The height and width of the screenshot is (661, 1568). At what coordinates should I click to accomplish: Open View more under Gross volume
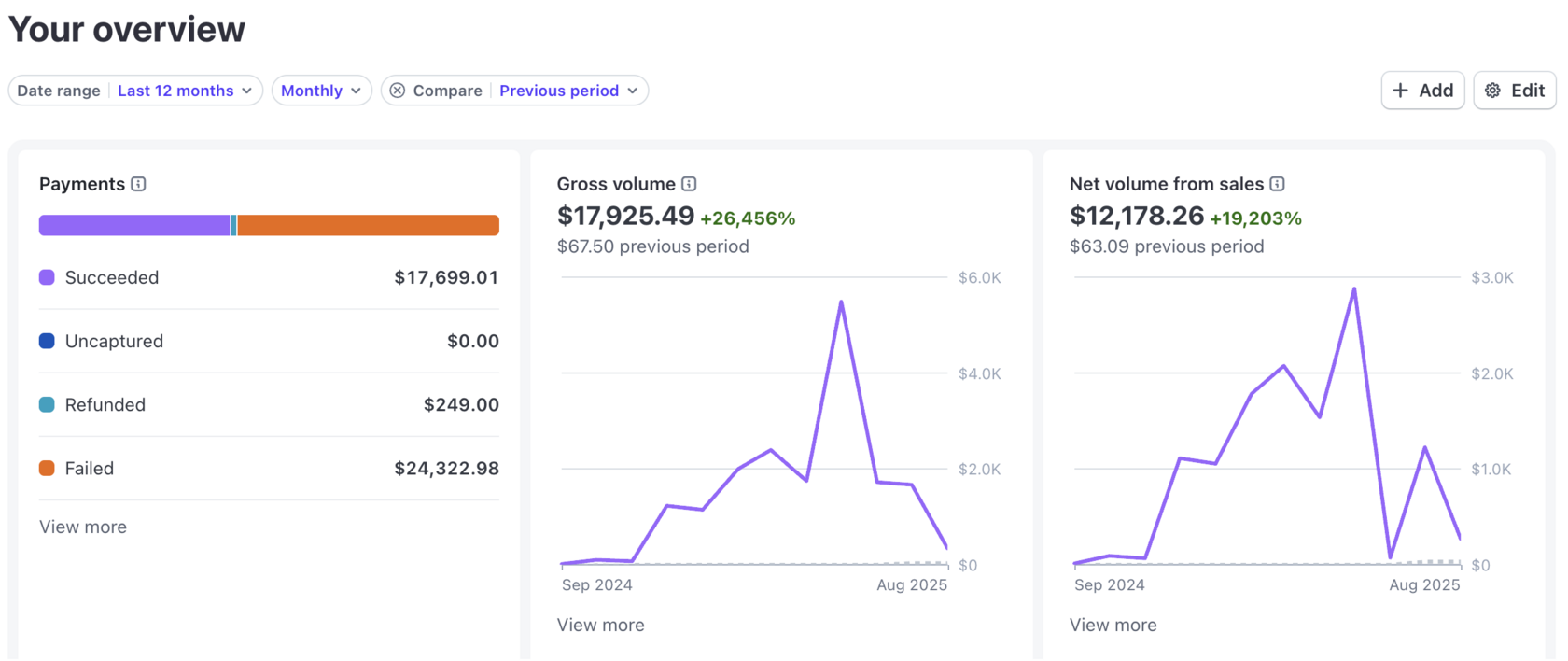click(600, 625)
